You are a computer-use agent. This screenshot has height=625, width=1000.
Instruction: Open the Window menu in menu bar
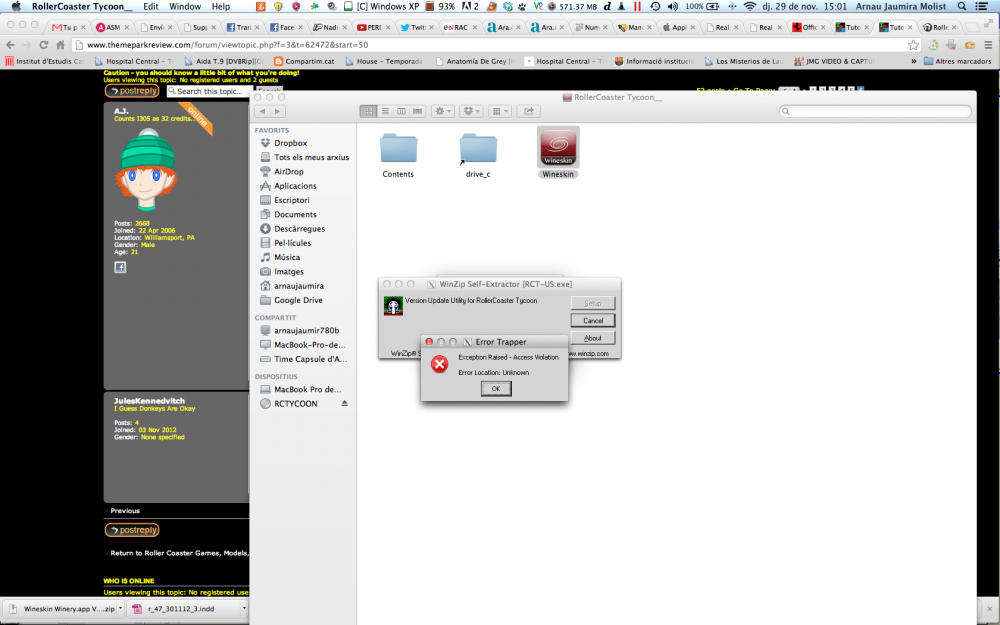point(184,6)
